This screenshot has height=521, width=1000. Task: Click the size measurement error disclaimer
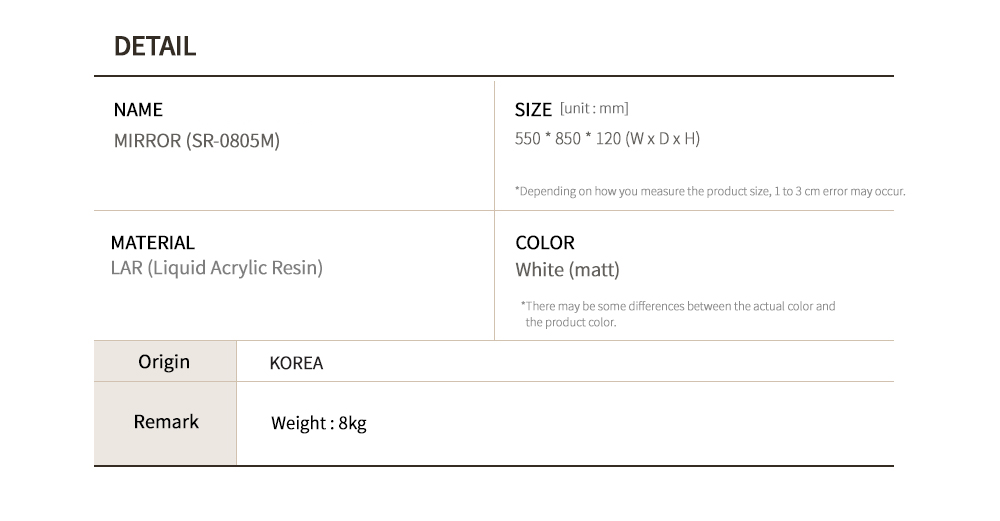(710, 191)
